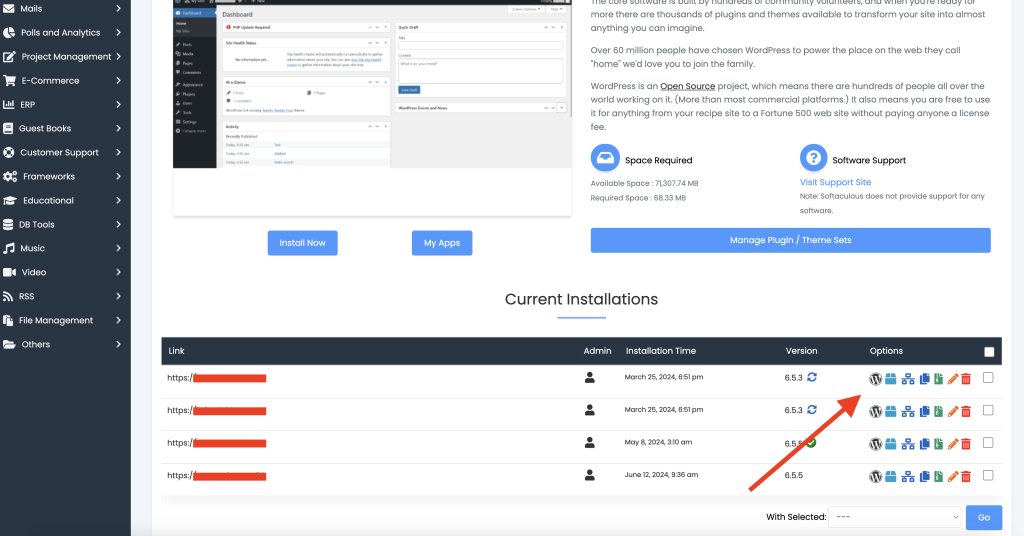Click the Space Required inbox icon
This screenshot has height=536, width=1024.
click(605, 158)
